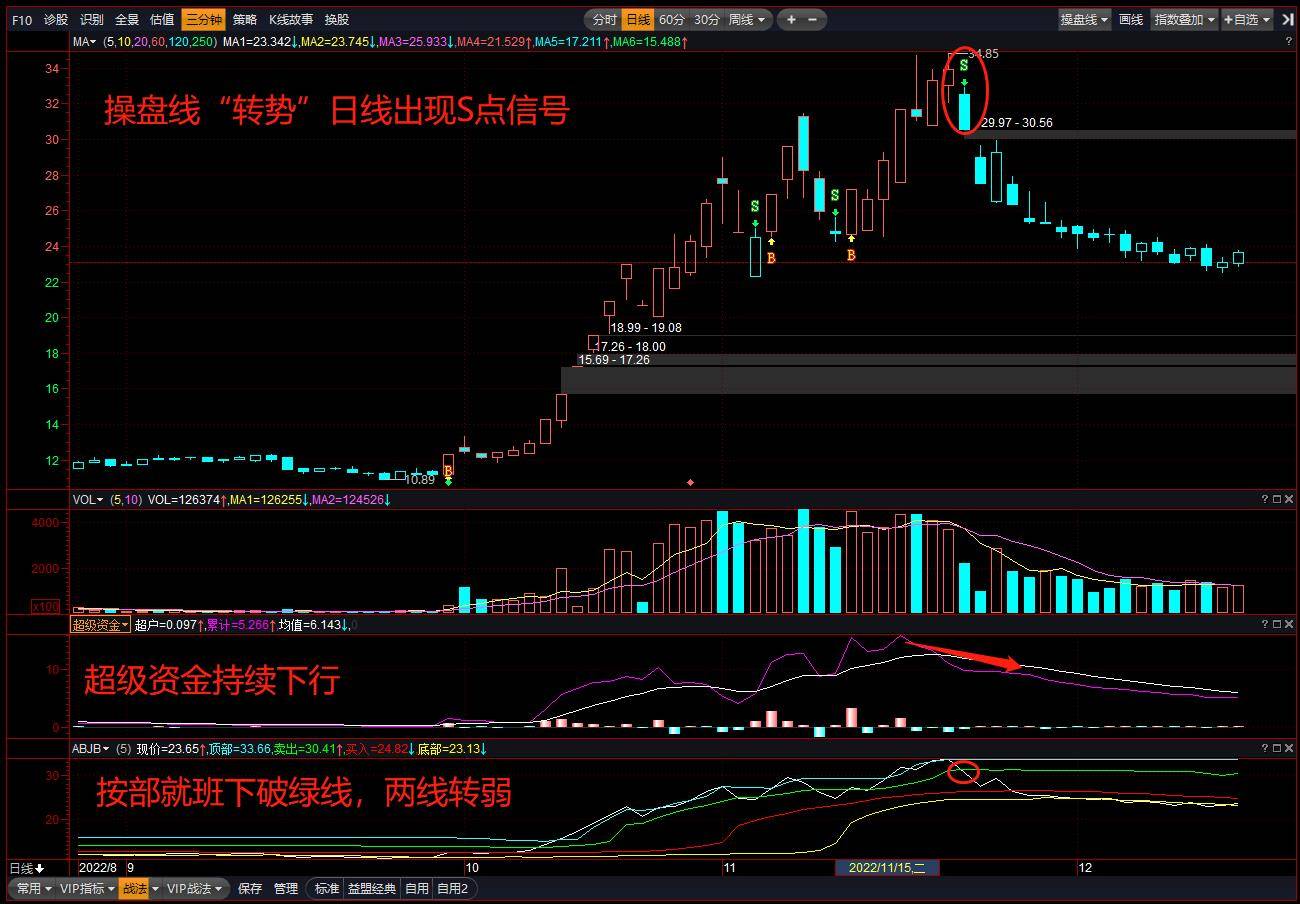Switch chart to 60分 period
Image resolution: width=1300 pixels, height=904 pixels.
[672, 20]
